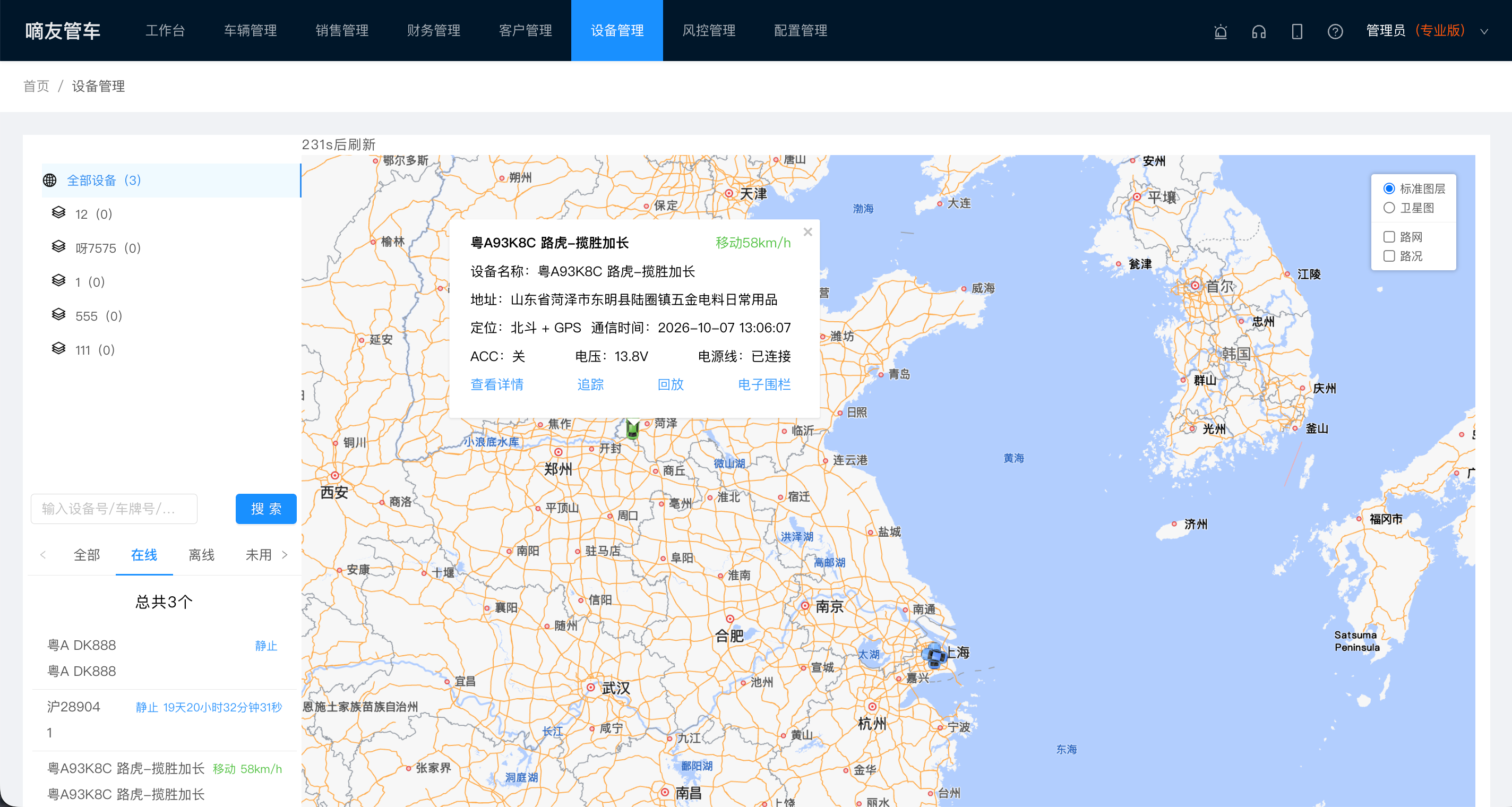Enable the 路况 traffic checkbox
This screenshot has height=807, width=1512.
(x=1389, y=256)
